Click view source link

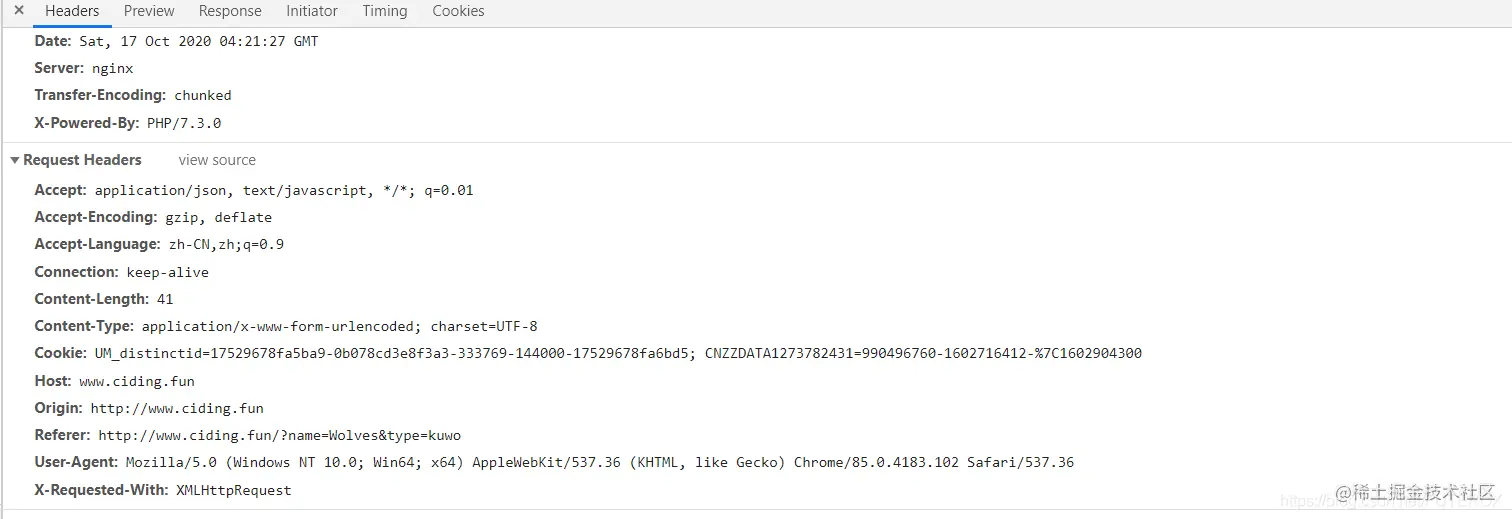click(217, 160)
